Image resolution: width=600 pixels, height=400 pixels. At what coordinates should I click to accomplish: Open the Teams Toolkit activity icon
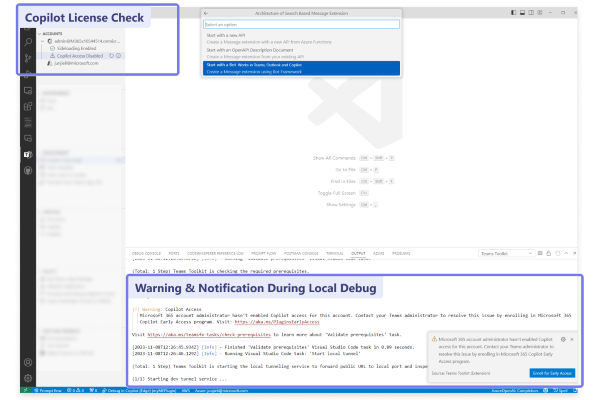point(28,154)
